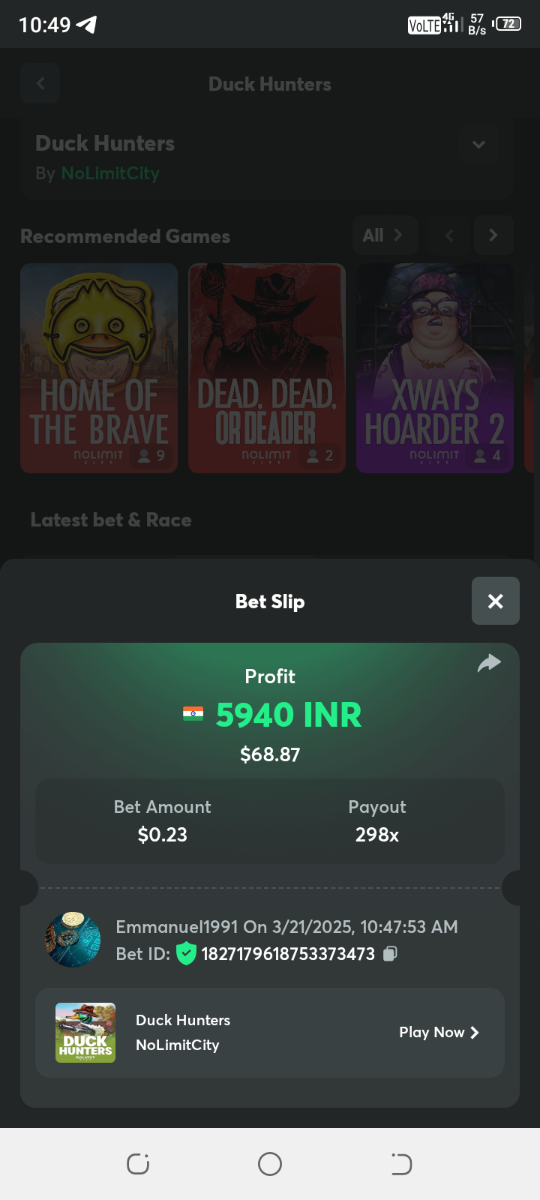Click the Duck Hunters game icon
The image size is (540, 1200).
(x=85, y=1033)
